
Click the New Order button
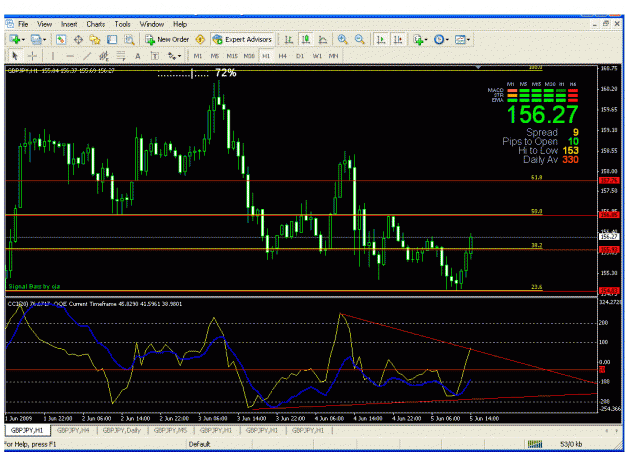pyautogui.click(x=167, y=39)
